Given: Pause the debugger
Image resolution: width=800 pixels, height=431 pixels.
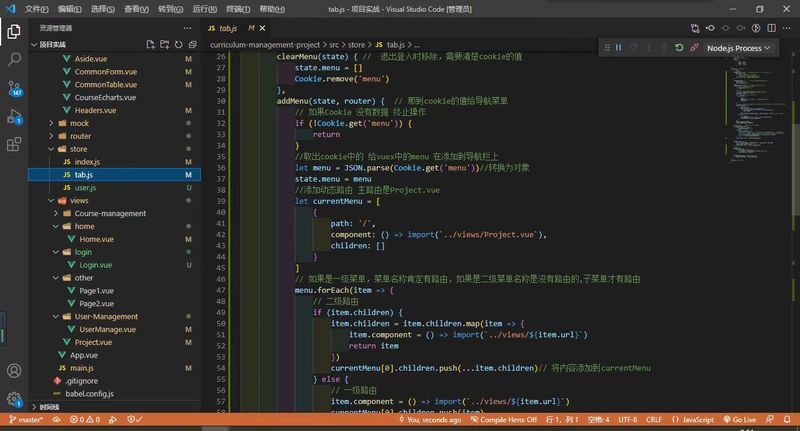Looking at the screenshot, I should 618,47.
